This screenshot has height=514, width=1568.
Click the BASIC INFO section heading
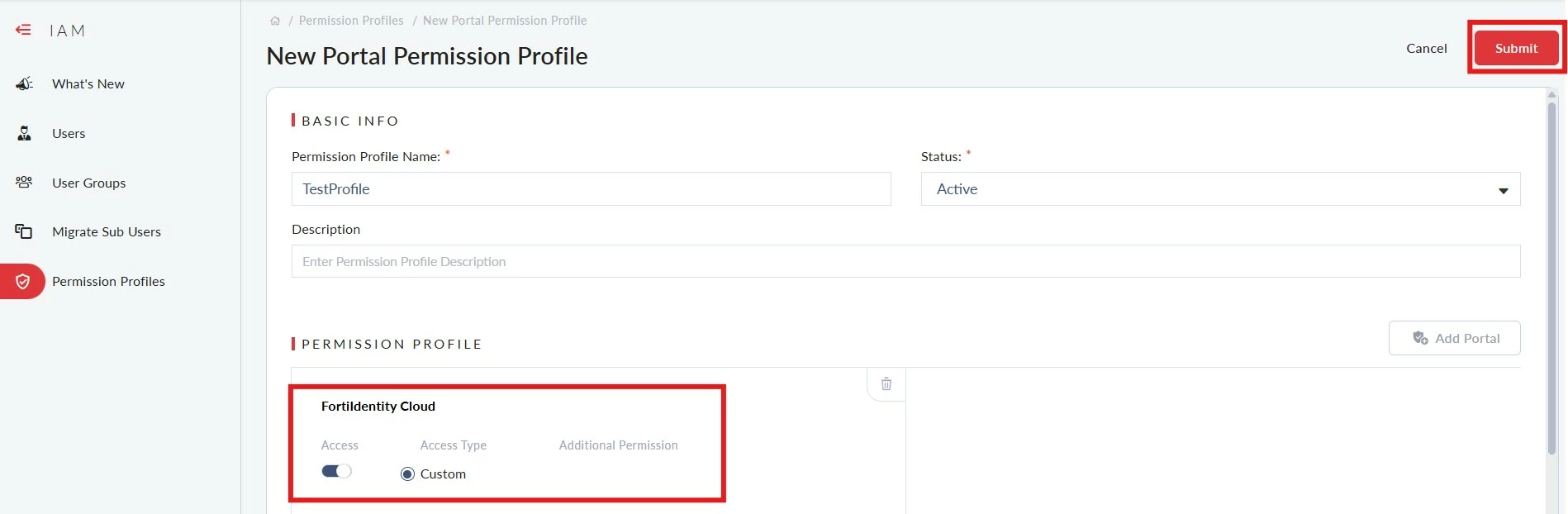[x=350, y=121]
